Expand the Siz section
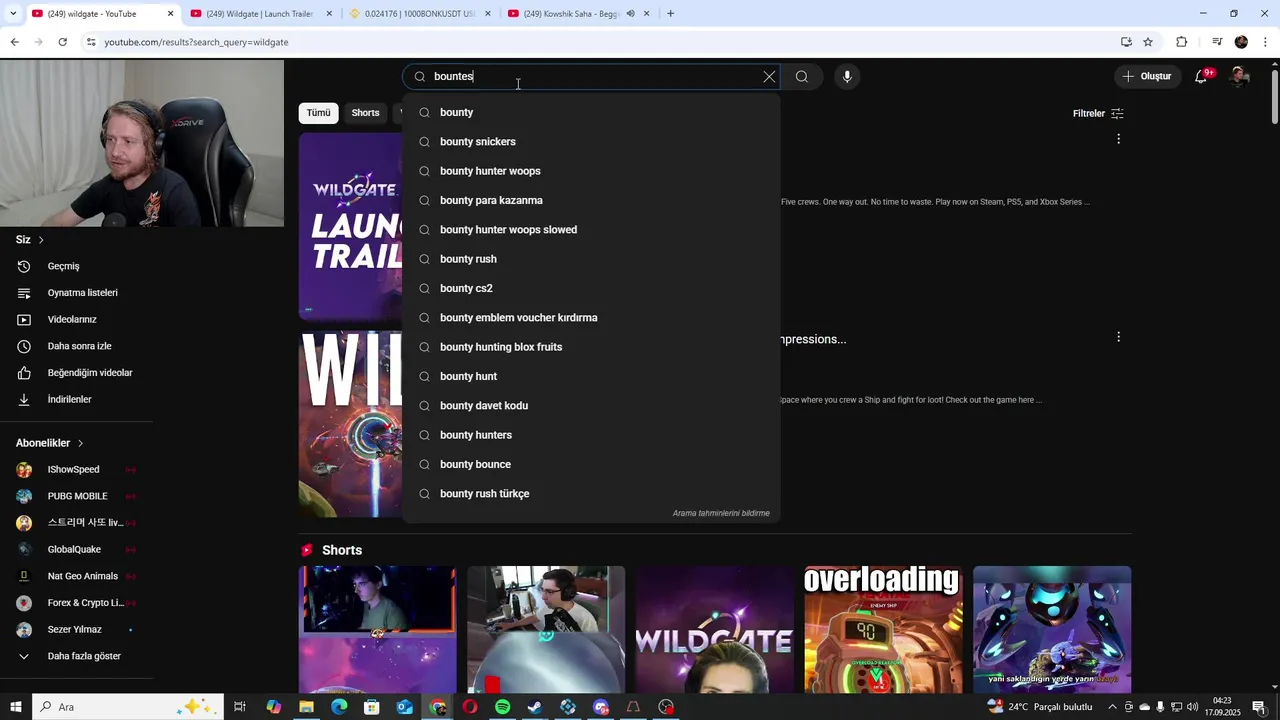Viewport: 1280px width, 720px height. 30,240
